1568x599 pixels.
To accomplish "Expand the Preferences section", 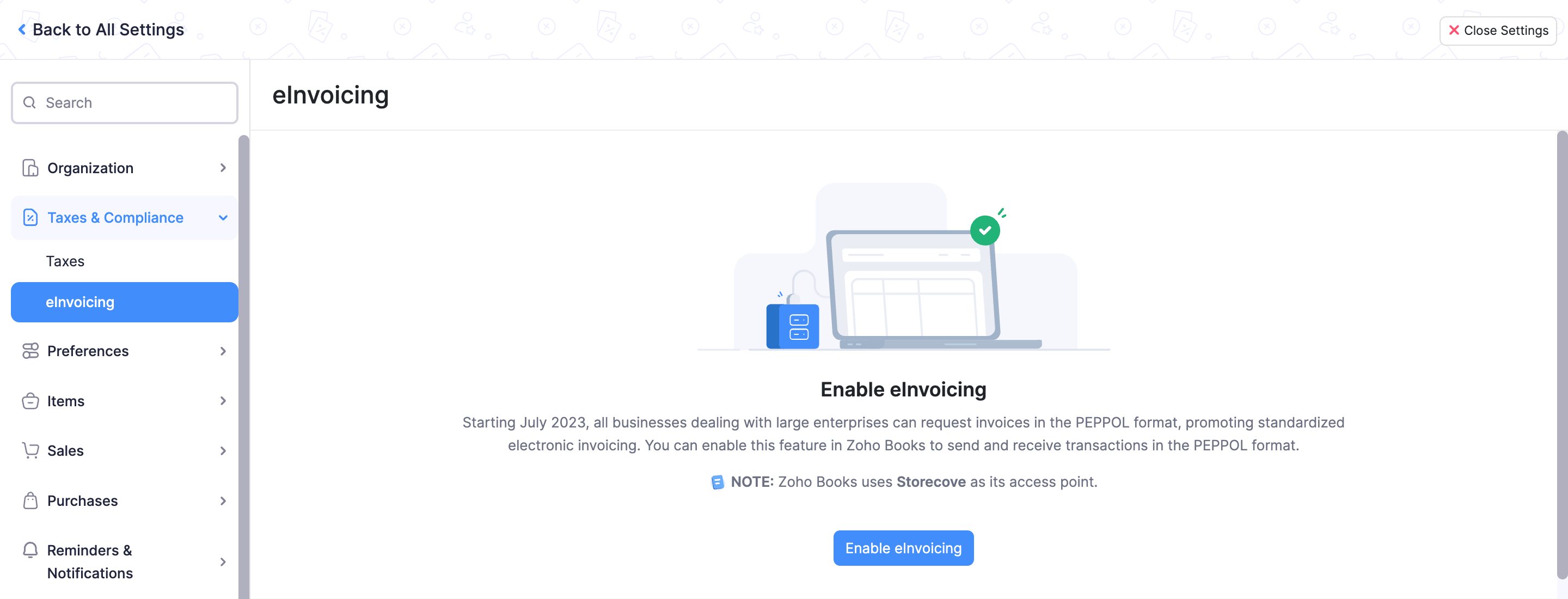I will 223,351.
